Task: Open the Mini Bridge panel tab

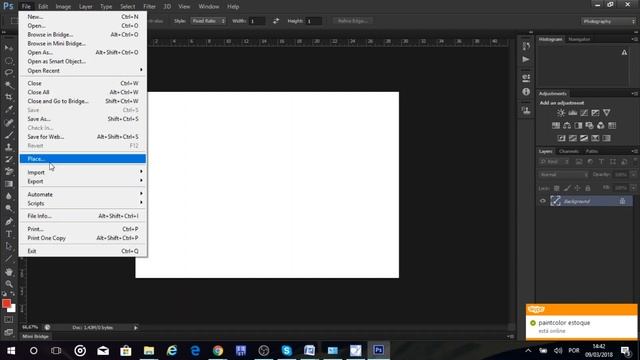Action: (x=36, y=336)
